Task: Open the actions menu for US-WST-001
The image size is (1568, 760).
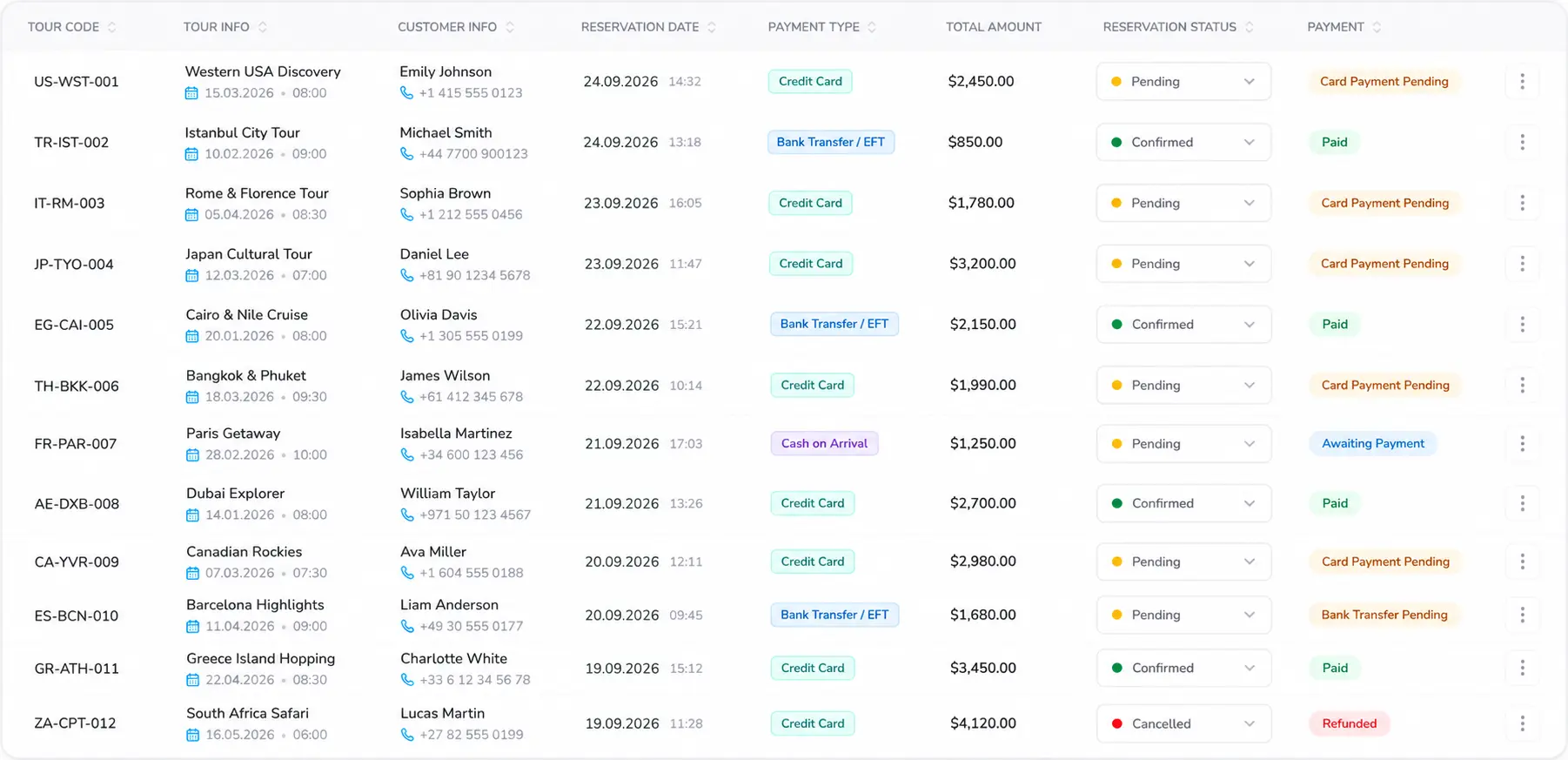Action: (1522, 81)
